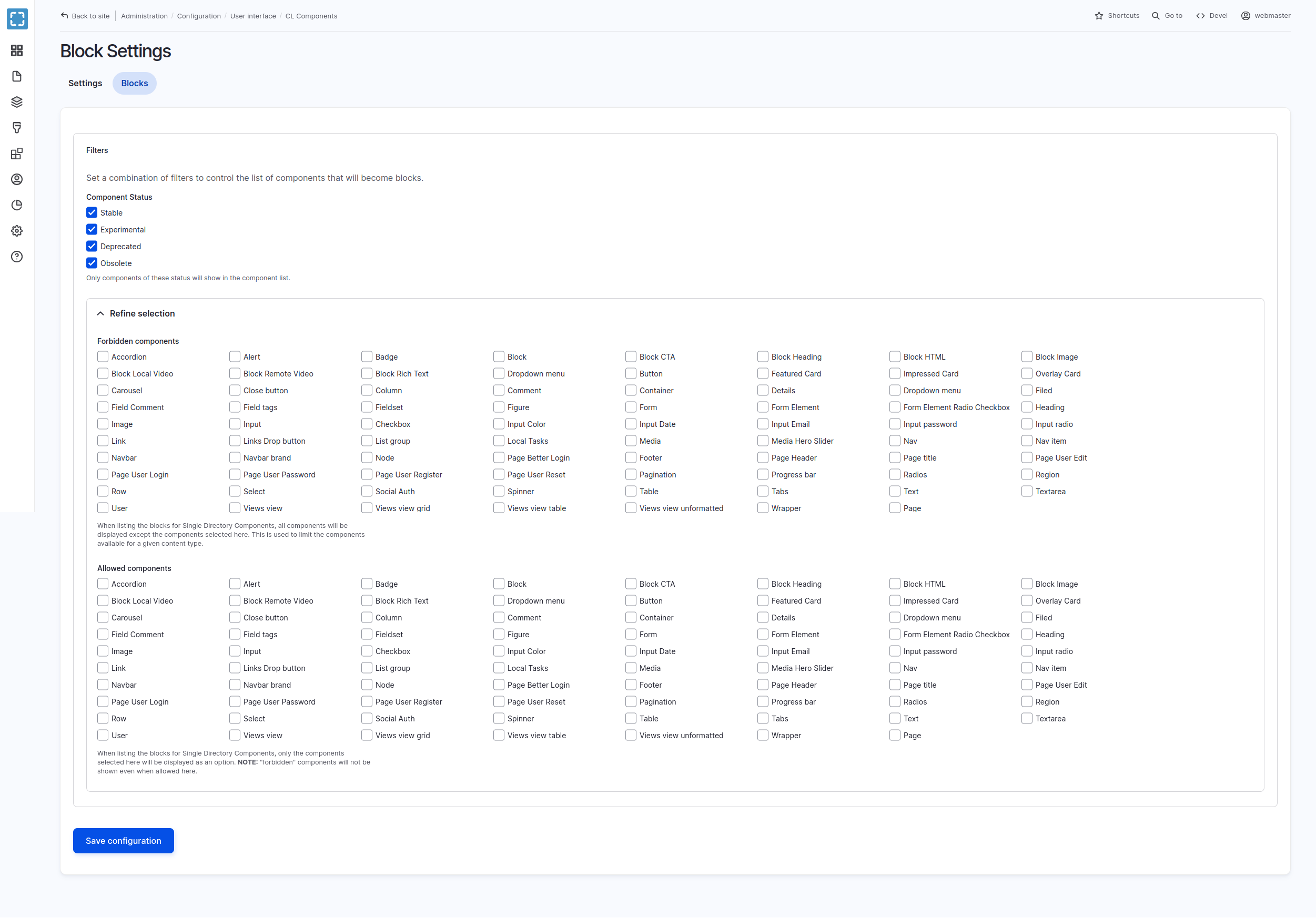This screenshot has width=1316, height=918.
Task: Uncheck the Obsolete status checkbox
Action: [92, 263]
